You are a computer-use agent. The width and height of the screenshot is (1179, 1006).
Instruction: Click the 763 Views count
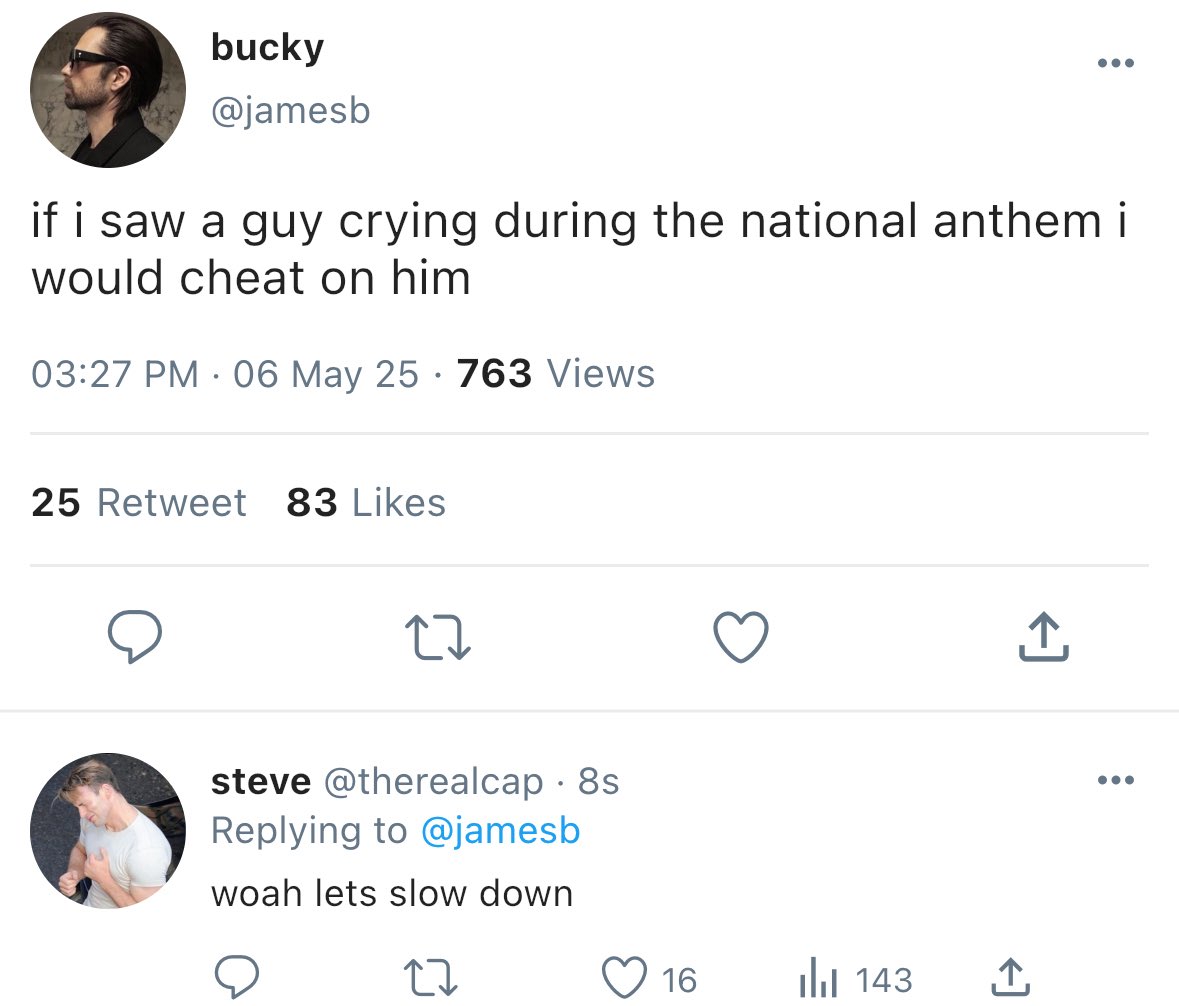point(555,374)
